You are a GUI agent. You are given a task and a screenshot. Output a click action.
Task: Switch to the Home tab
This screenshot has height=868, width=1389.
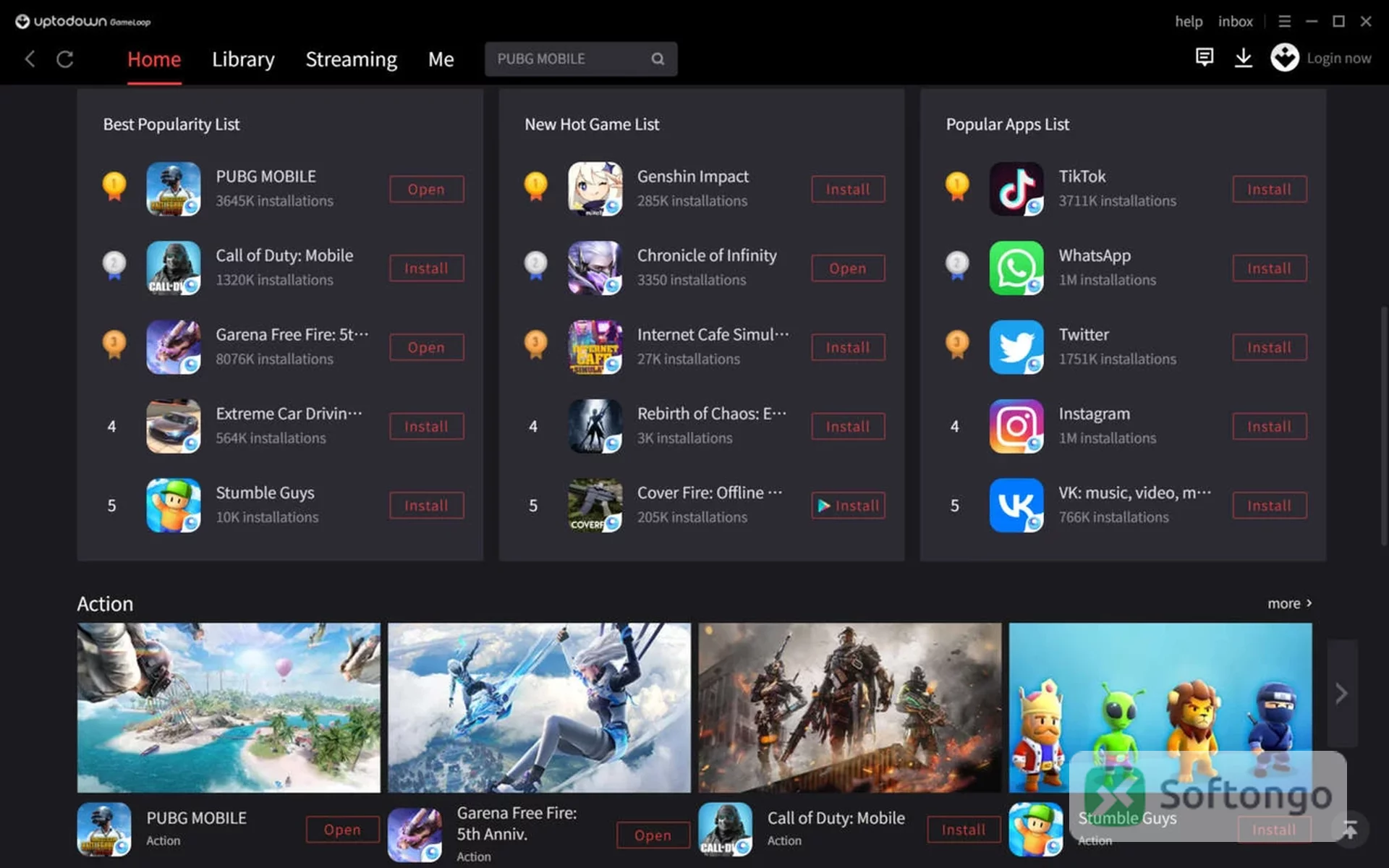click(154, 59)
